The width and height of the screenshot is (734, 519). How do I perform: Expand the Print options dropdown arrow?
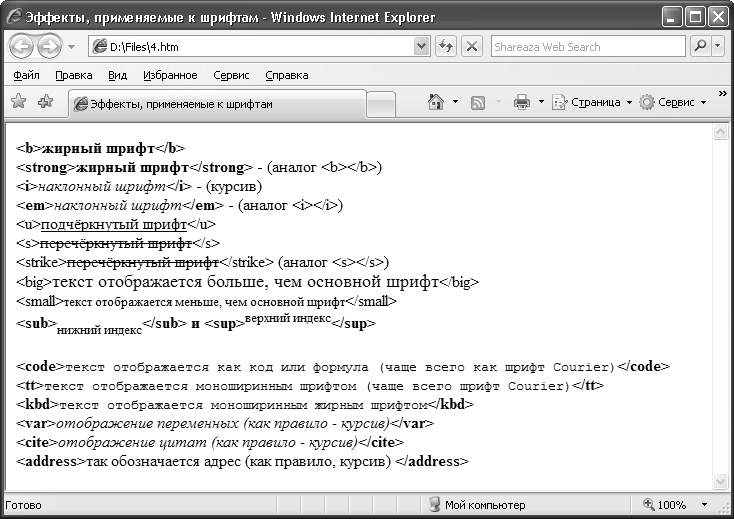coord(541,102)
